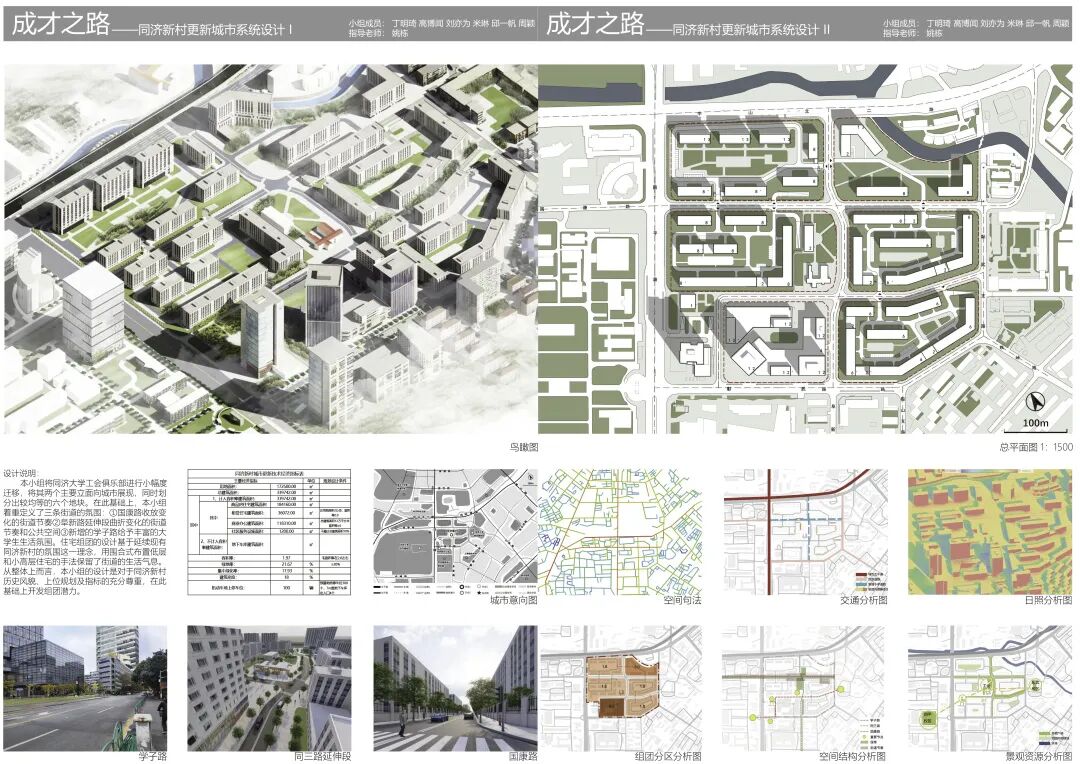Open the 组团分区分析图 zoning diagram
Viewport: 1080px width, 764px height.
(x=620, y=688)
